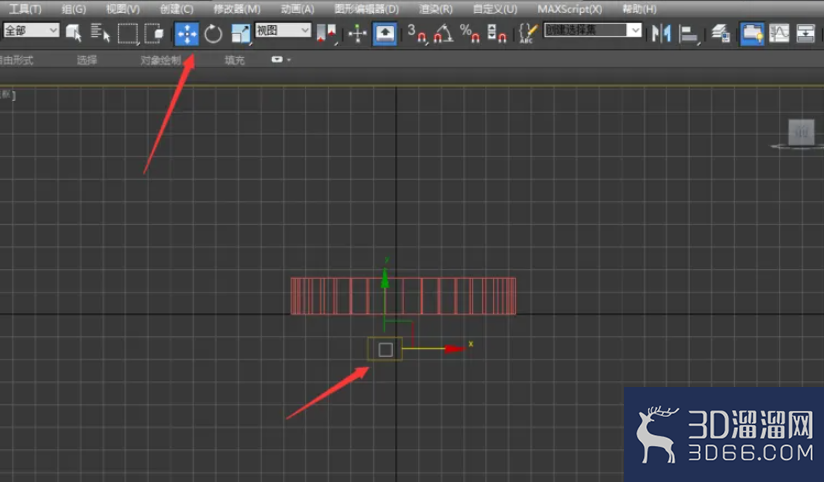824x482 pixels.
Task: Open the 视图(V) menu
Action: (x=123, y=9)
